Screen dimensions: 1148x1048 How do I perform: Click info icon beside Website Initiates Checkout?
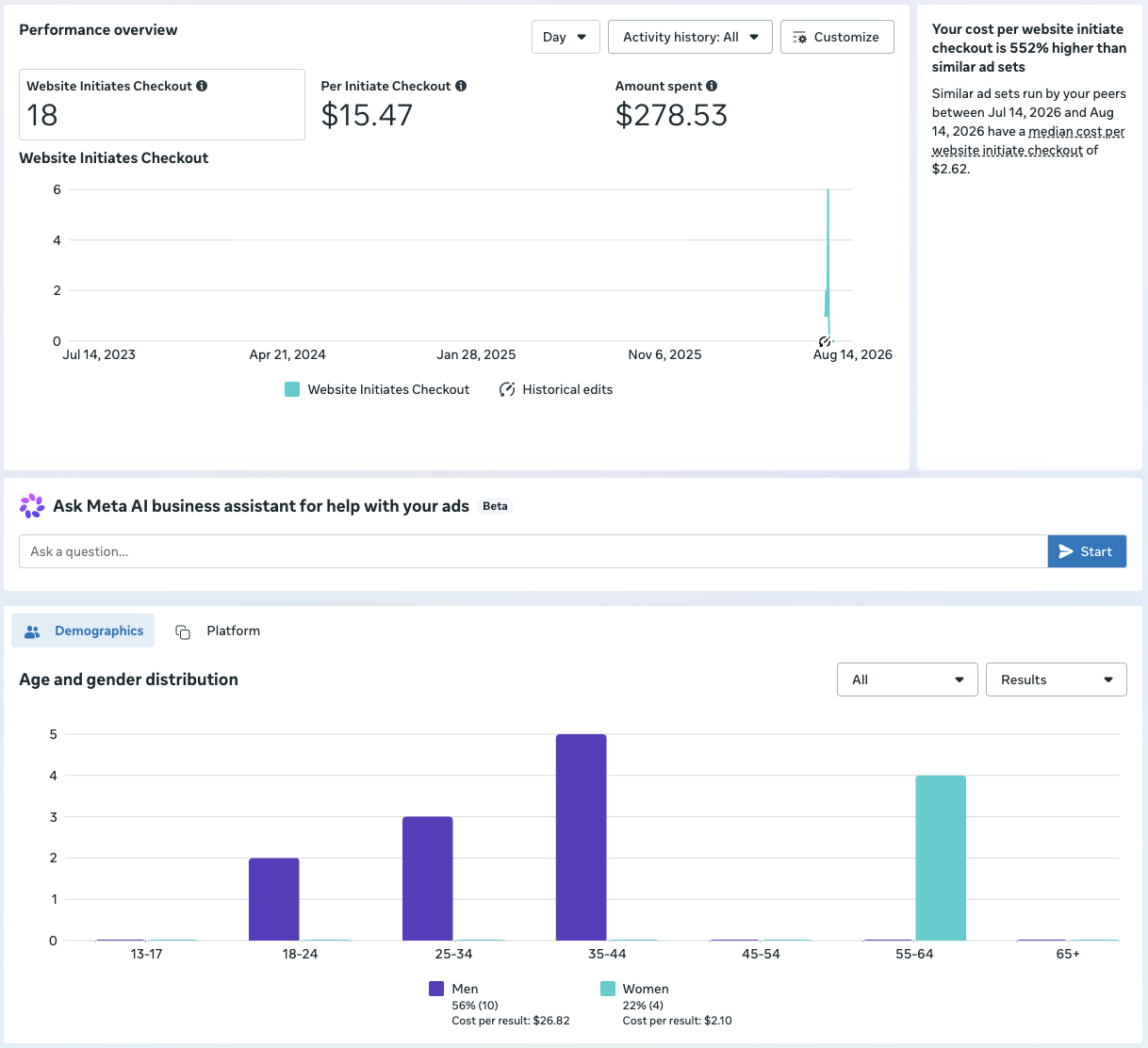(x=202, y=86)
